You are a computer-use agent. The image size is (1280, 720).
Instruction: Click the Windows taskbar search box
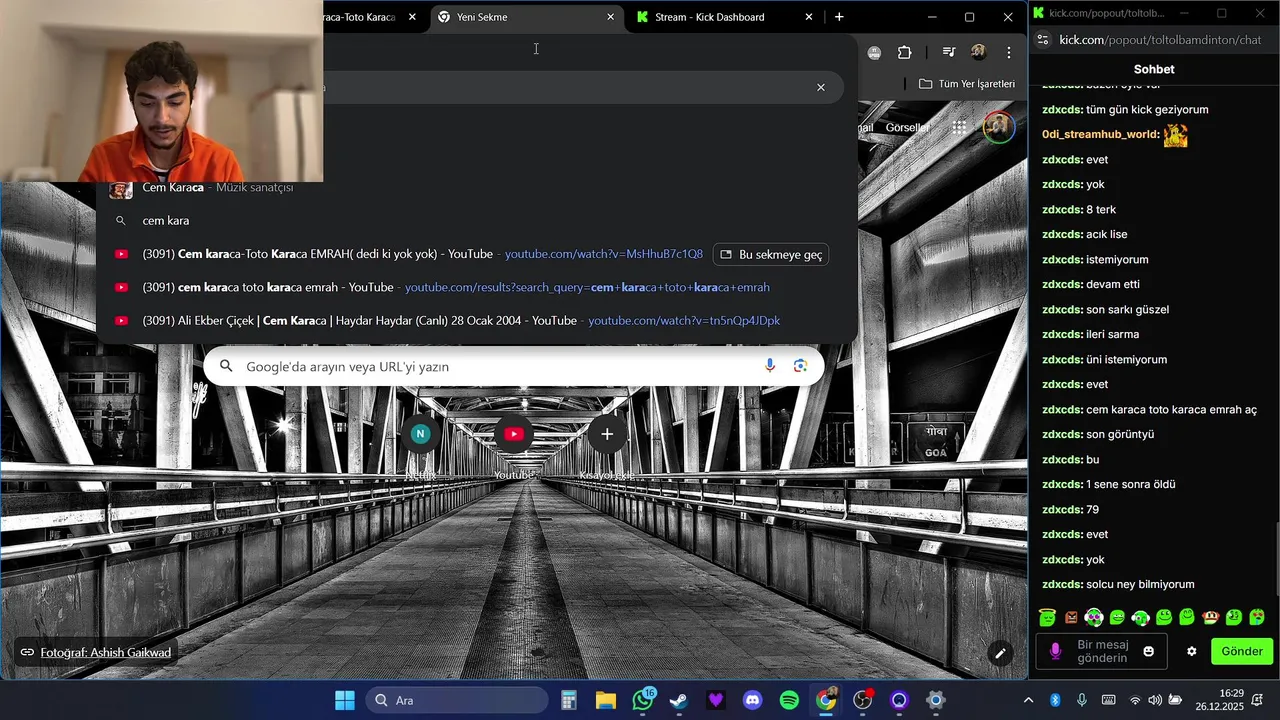click(457, 700)
